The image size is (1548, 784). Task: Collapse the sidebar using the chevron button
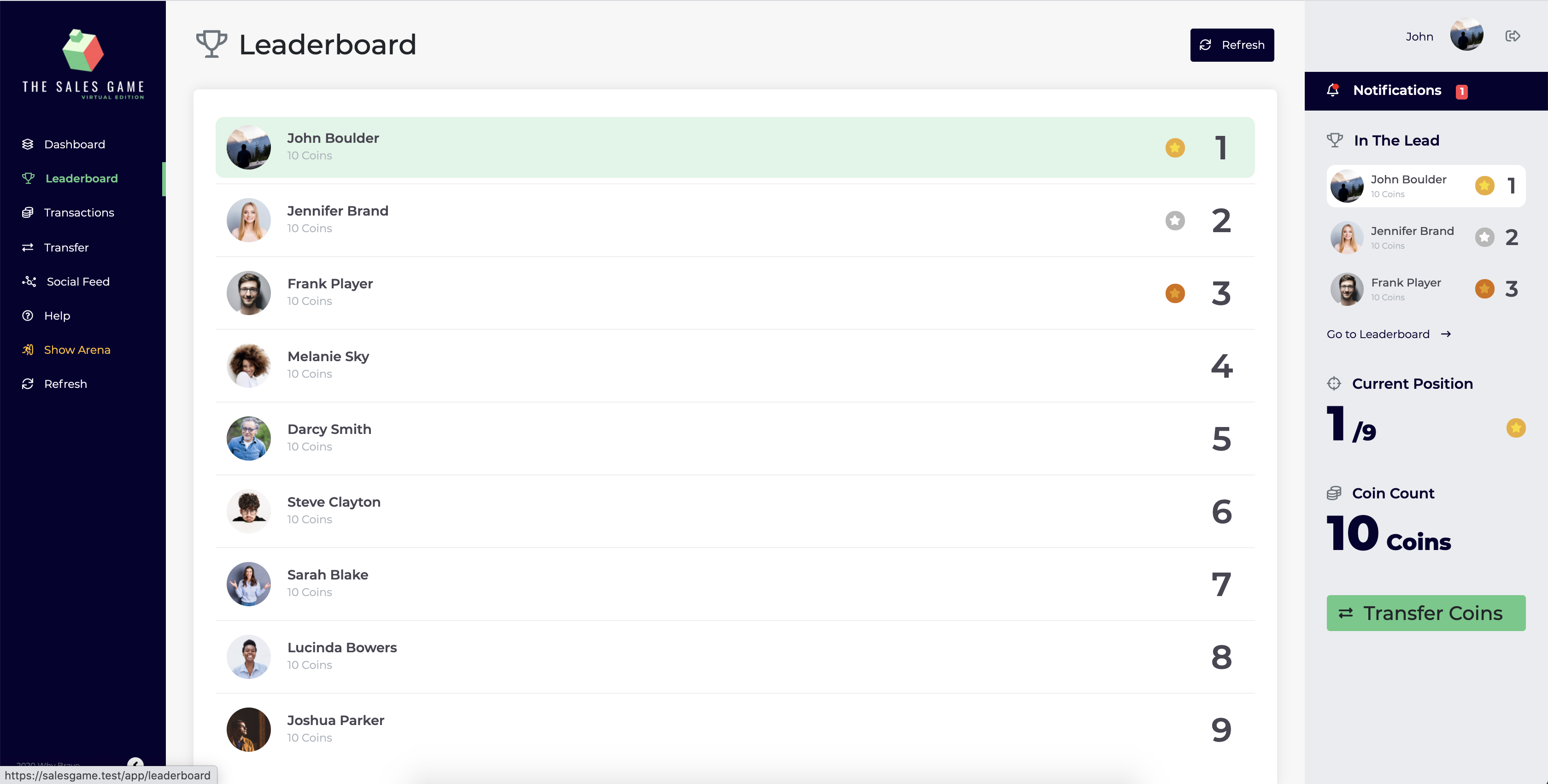click(x=135, y=764)
